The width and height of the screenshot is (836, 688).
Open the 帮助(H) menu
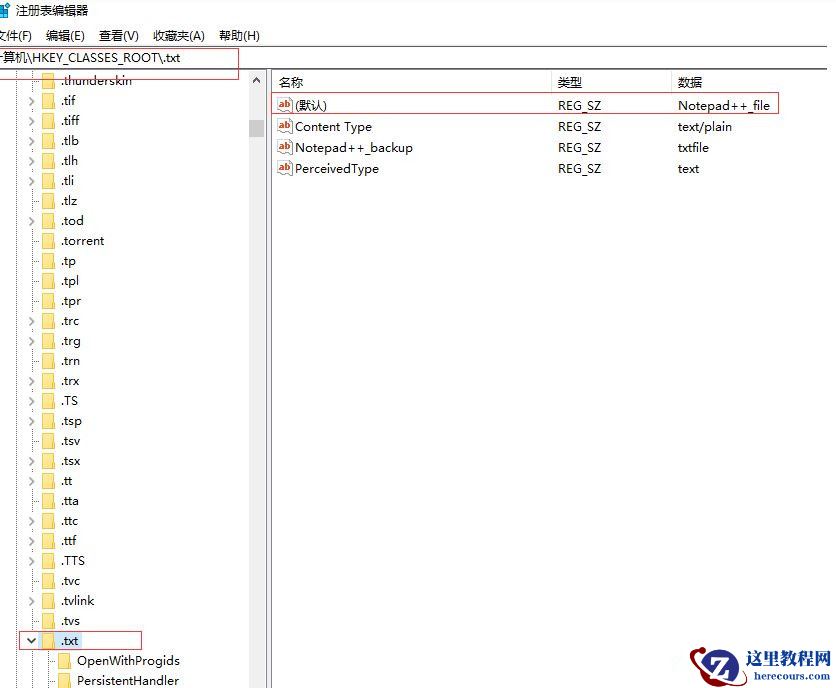[238, 35]
